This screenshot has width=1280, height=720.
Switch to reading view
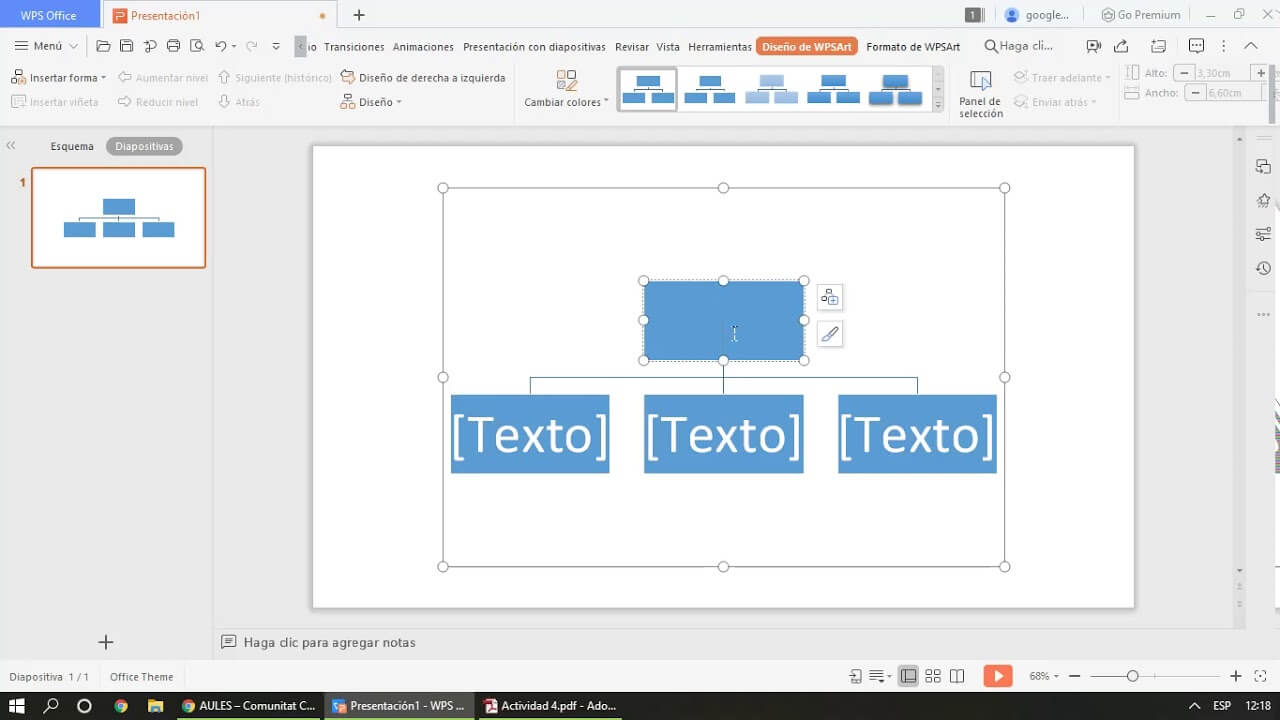pyautogui.click(x=956, y=676)
